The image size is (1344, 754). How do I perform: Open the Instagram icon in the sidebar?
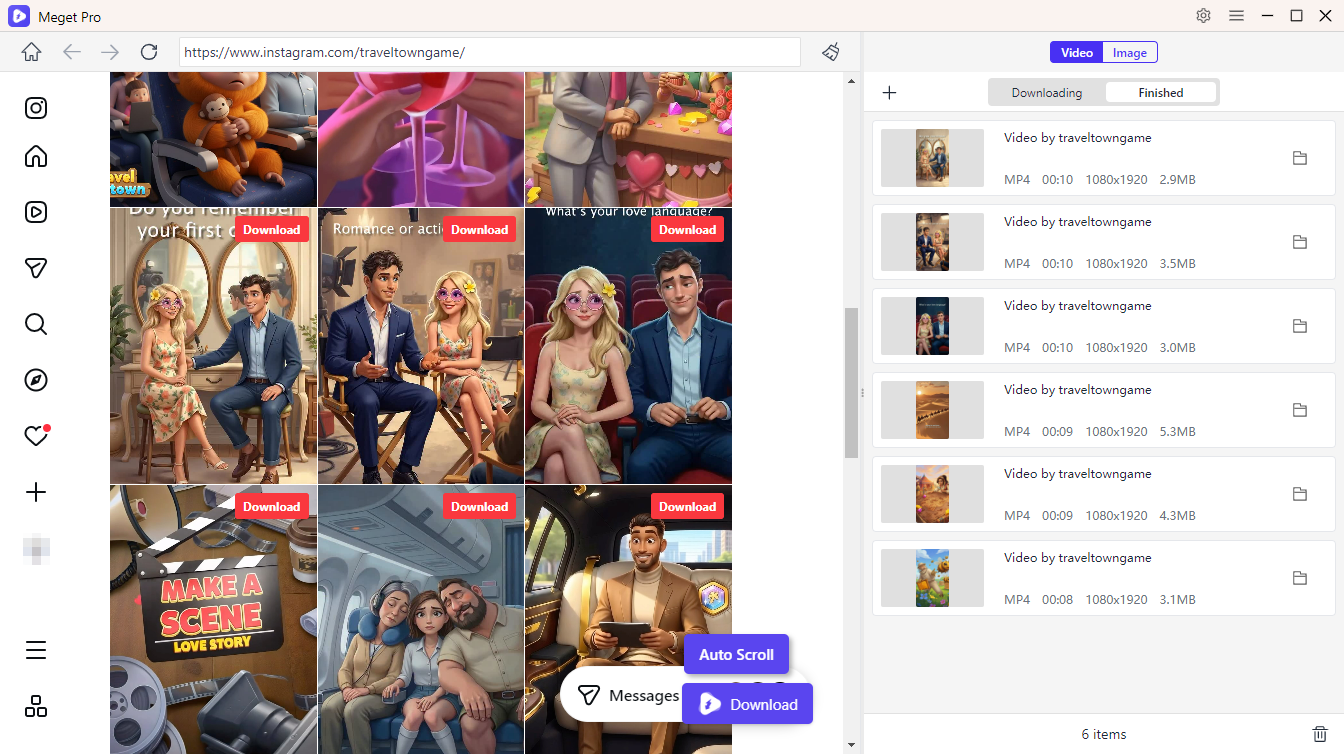[x=36, y=108]
